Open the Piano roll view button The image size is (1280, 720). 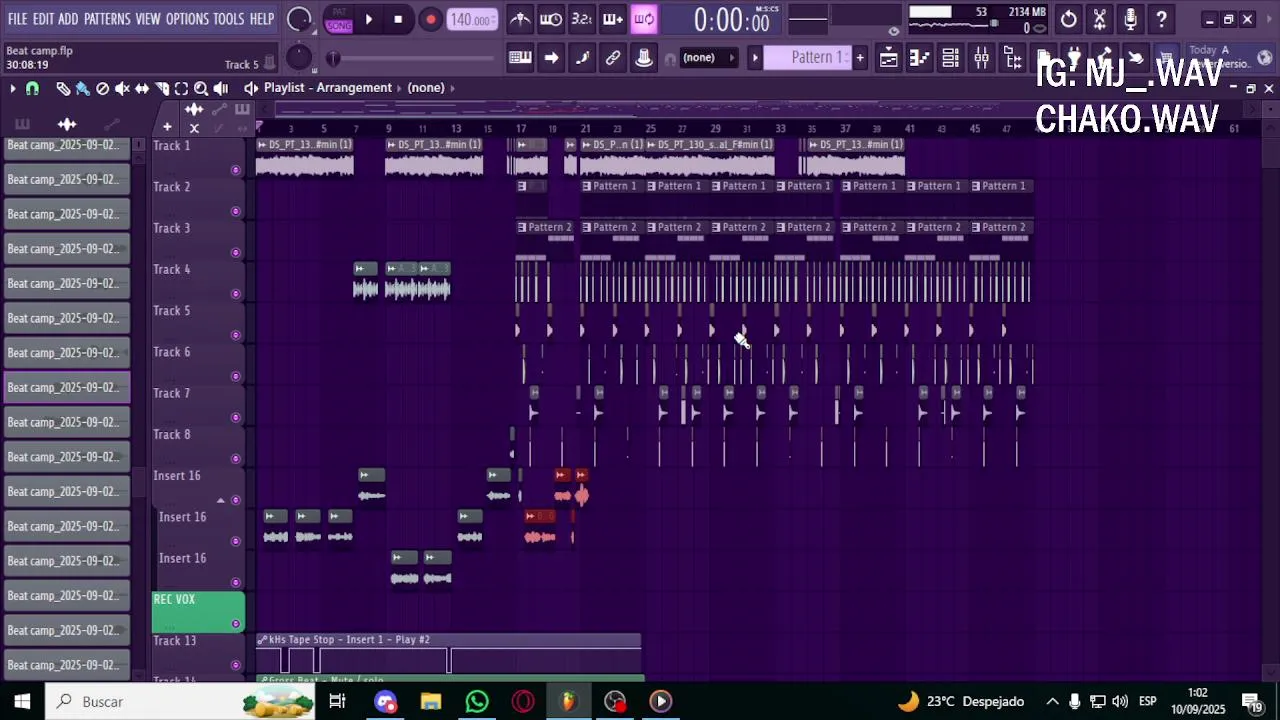click(919, 58)
